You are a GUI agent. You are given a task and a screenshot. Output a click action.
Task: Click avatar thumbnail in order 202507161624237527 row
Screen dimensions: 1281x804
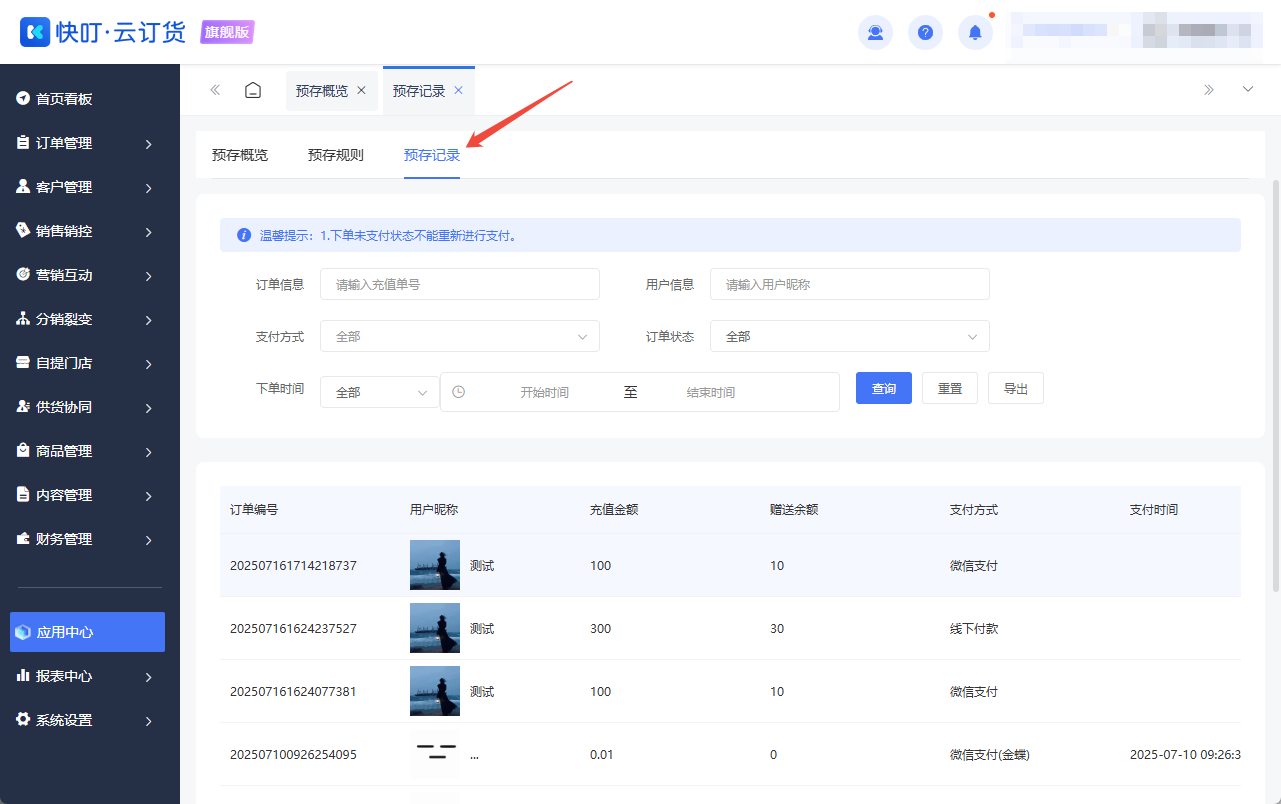coord(435,628)
